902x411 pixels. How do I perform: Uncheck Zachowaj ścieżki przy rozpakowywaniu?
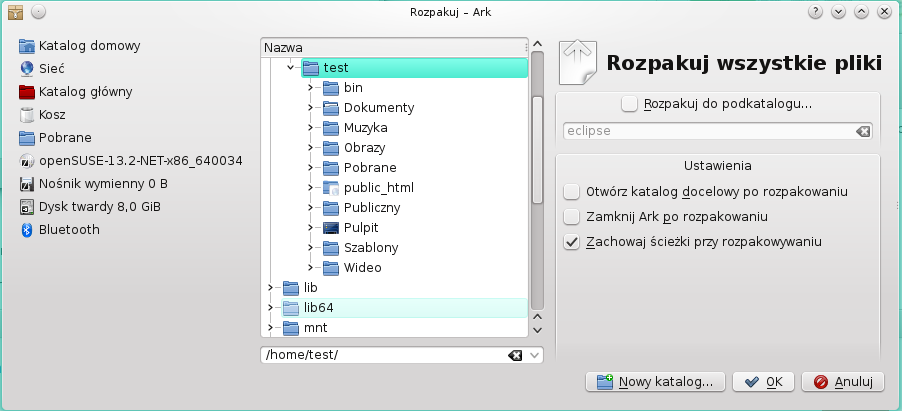(x=571, y=242)
